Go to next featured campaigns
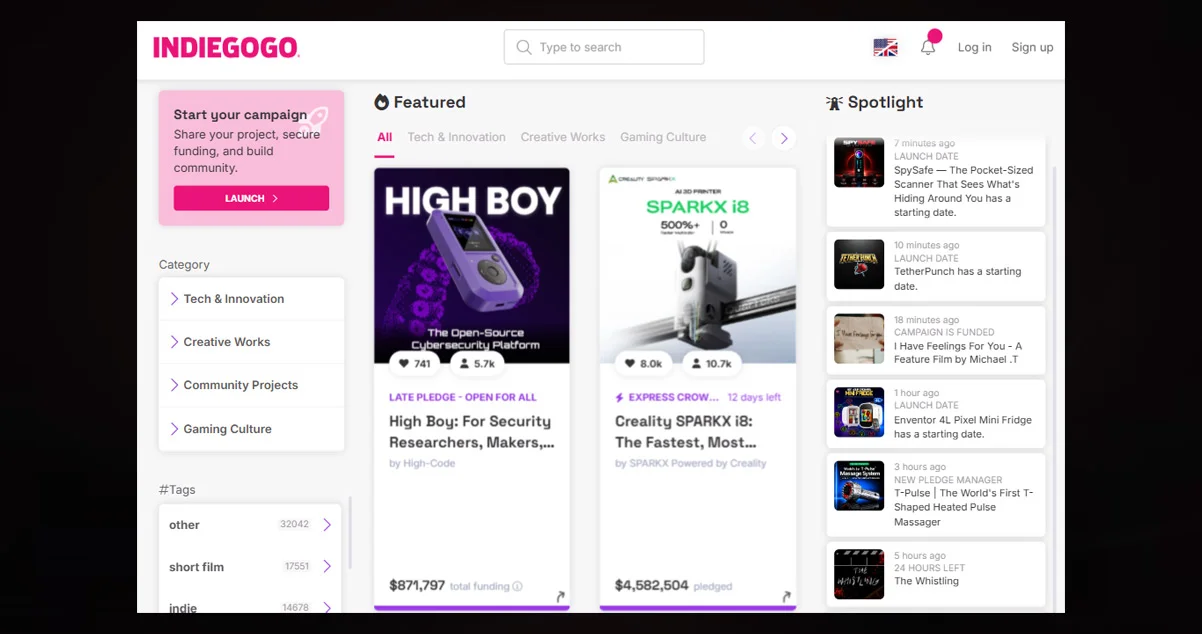 (784, 138)
